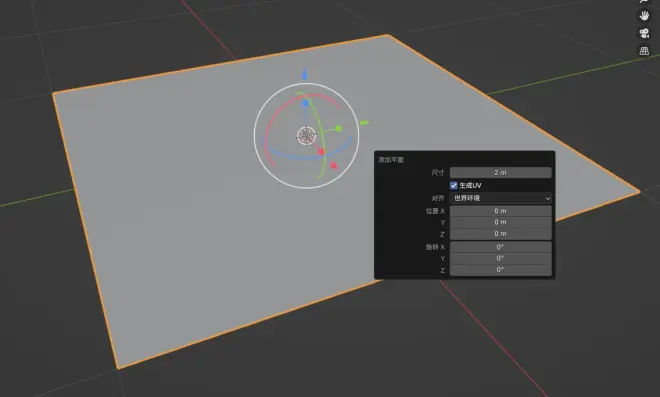Collapse the 添加平面 panel header

coord(391,160)
